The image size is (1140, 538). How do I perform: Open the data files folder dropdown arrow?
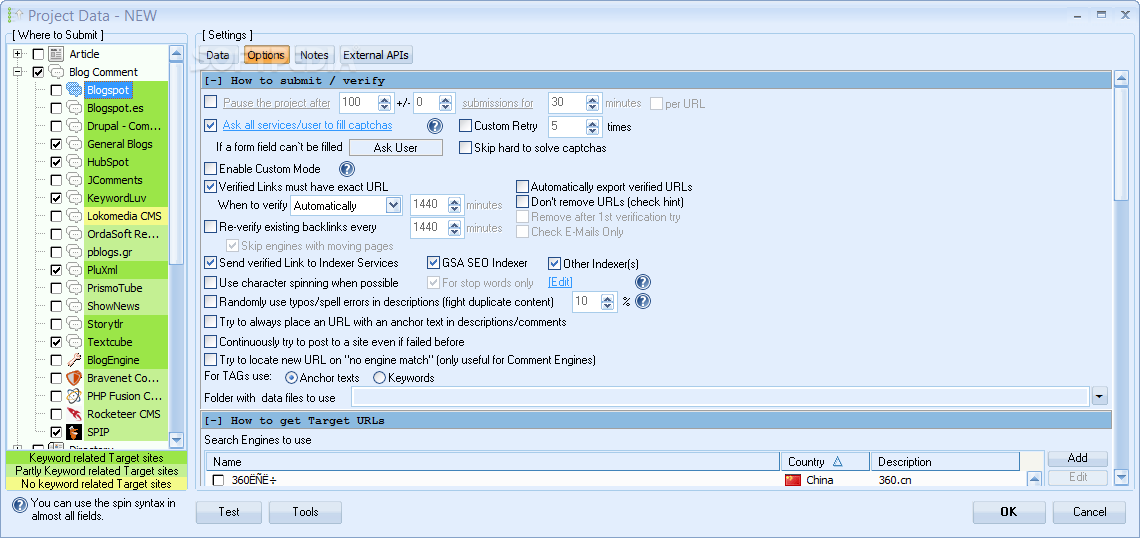pyautogui.click(x=1099, y=396)
